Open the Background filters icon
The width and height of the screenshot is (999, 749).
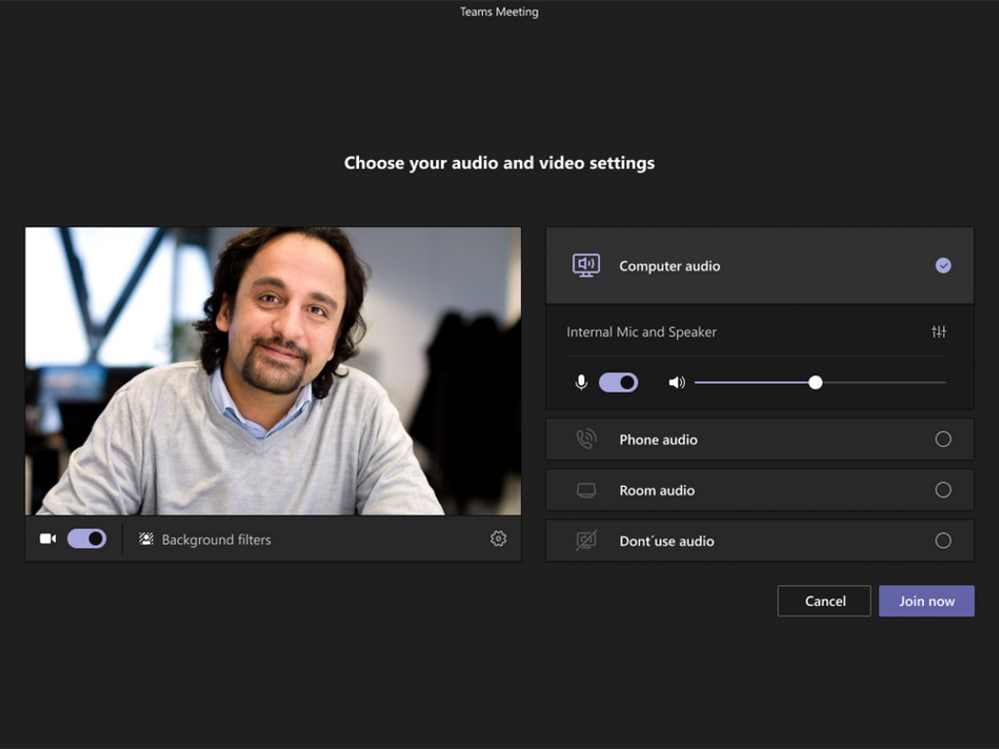coord(146,539)
